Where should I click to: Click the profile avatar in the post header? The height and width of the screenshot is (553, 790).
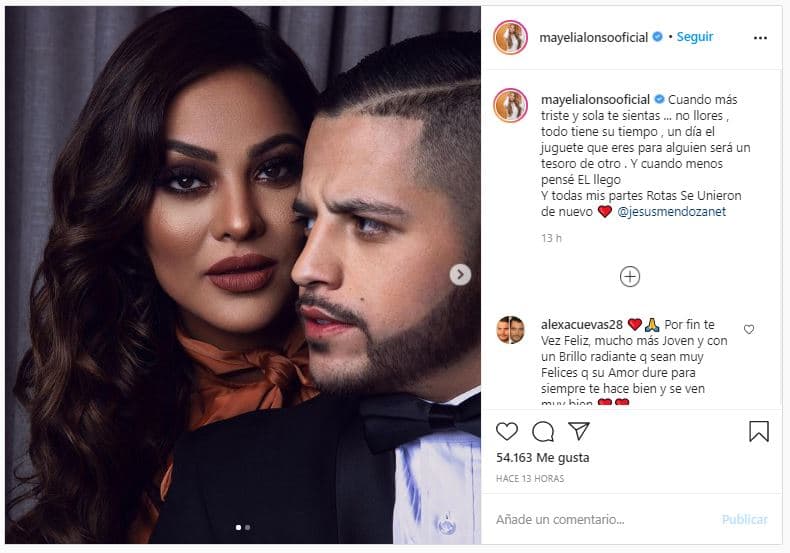pyautogui.click(x=510, y=37)
